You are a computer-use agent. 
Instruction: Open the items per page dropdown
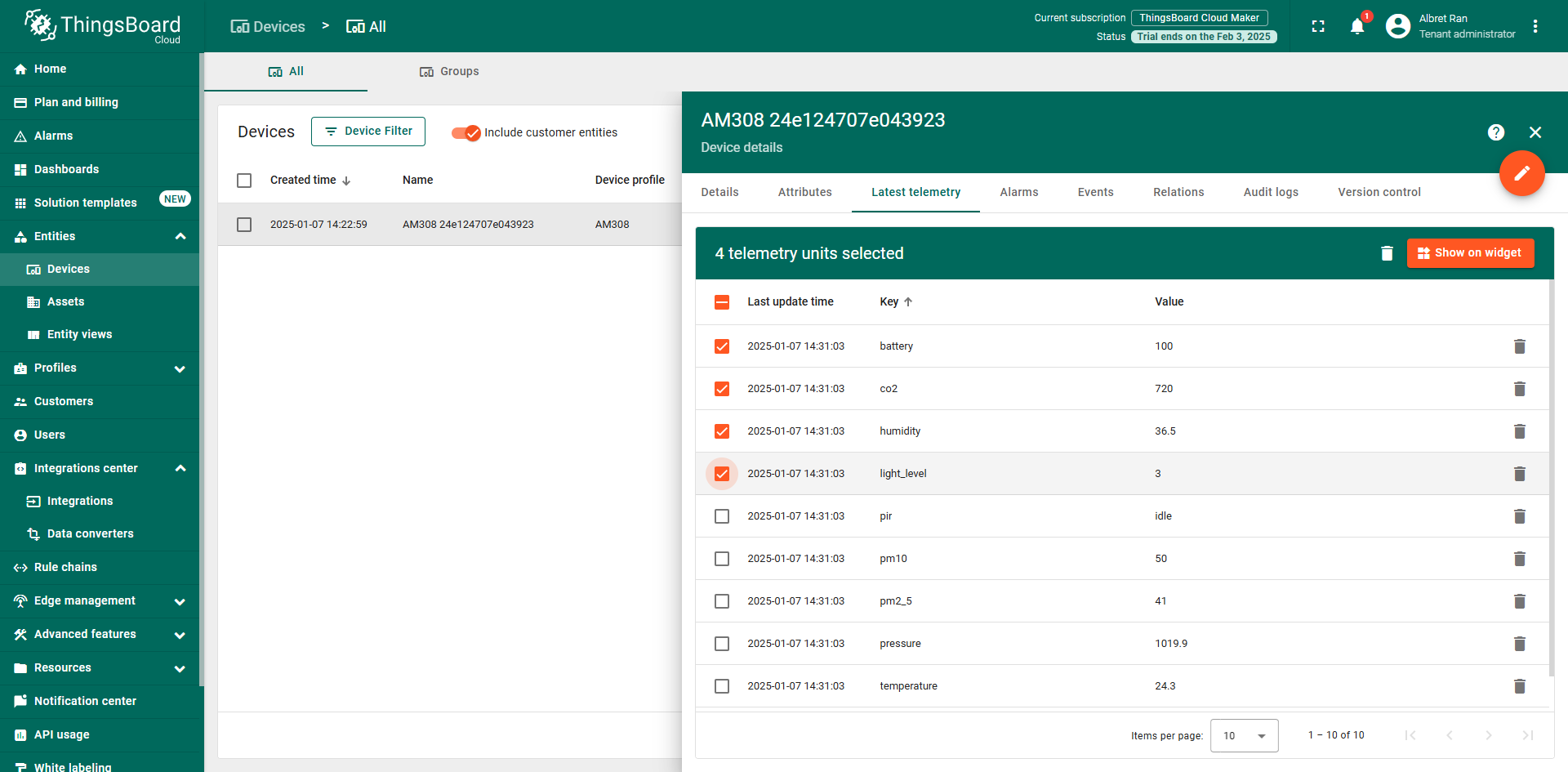[1245, 736]
